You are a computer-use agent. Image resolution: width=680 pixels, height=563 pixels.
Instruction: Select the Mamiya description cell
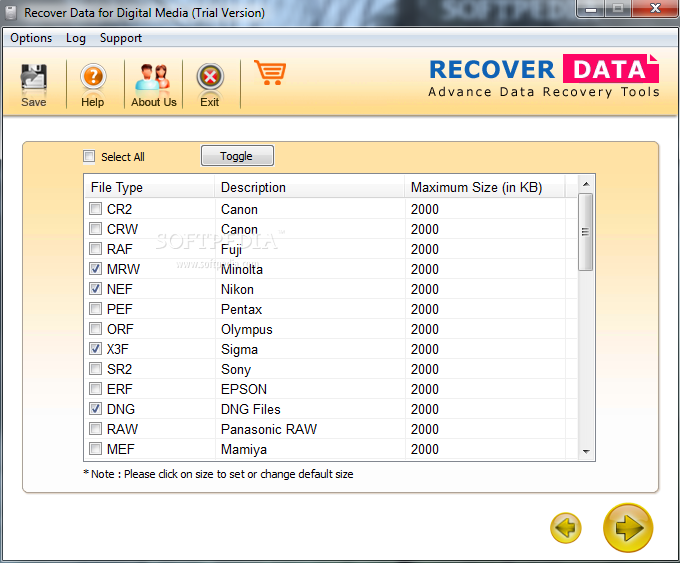point(244,449)
